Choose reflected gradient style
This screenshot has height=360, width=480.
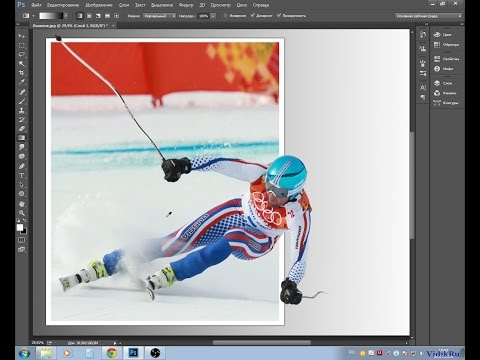107,16
